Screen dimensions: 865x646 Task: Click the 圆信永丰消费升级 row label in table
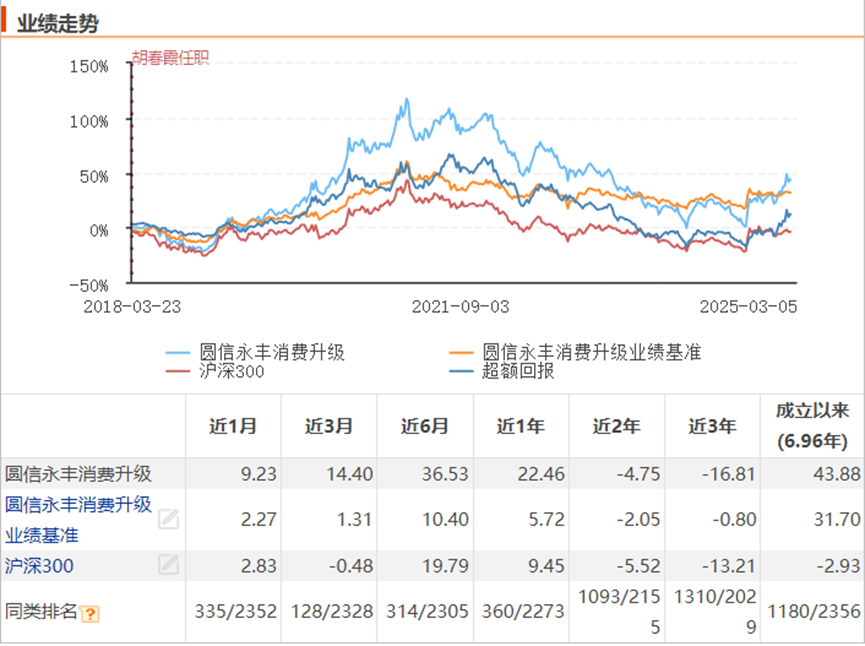pos(78,474)
